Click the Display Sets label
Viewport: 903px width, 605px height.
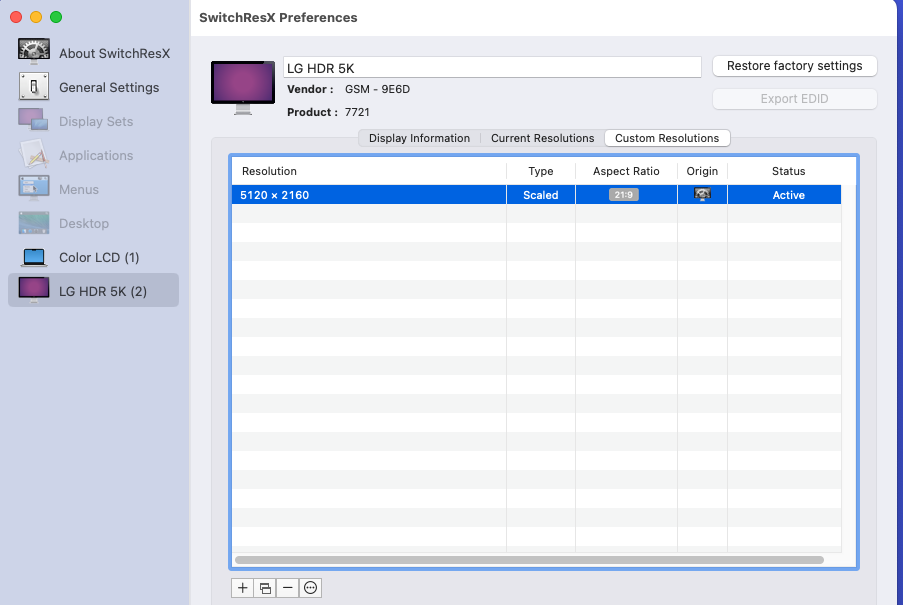pyautogui.click(x=96, y=121)
